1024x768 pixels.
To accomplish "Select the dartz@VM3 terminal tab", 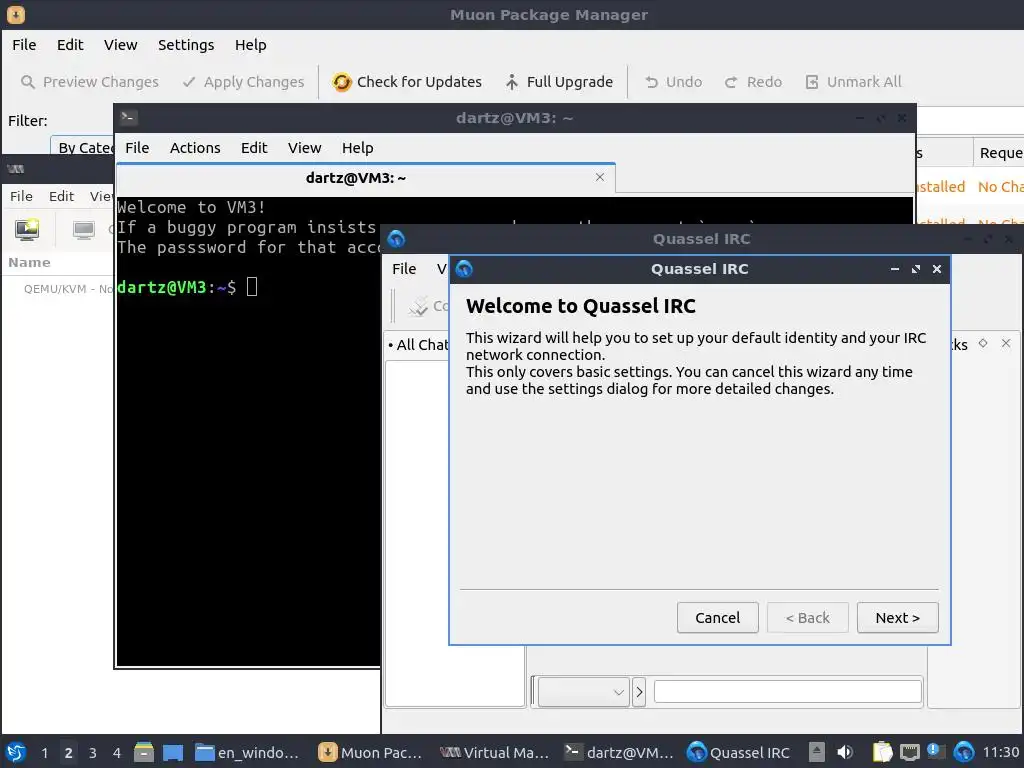I will (356, 178).
